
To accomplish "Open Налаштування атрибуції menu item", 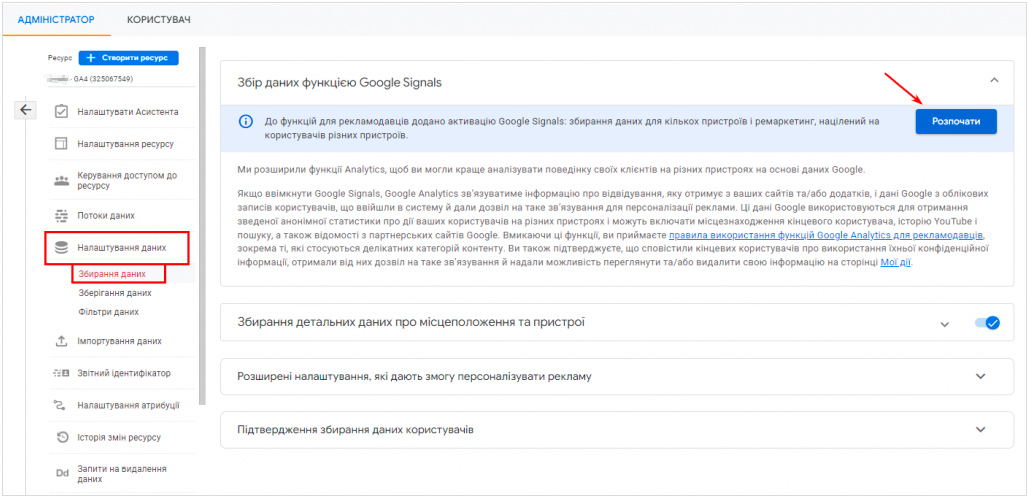I will pyautogui.click(x=128, y=406).
